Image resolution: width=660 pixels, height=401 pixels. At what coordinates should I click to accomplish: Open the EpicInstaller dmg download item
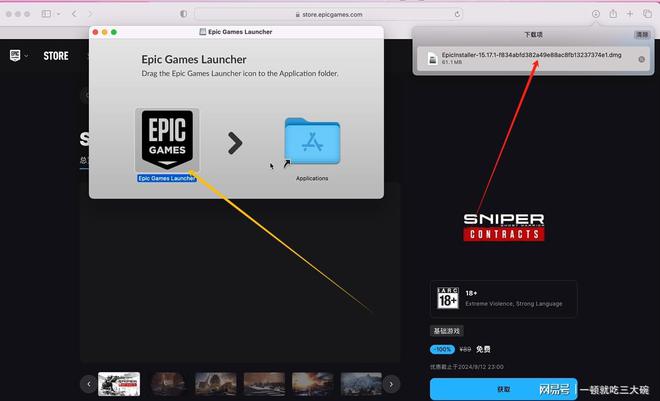point(533,58)
